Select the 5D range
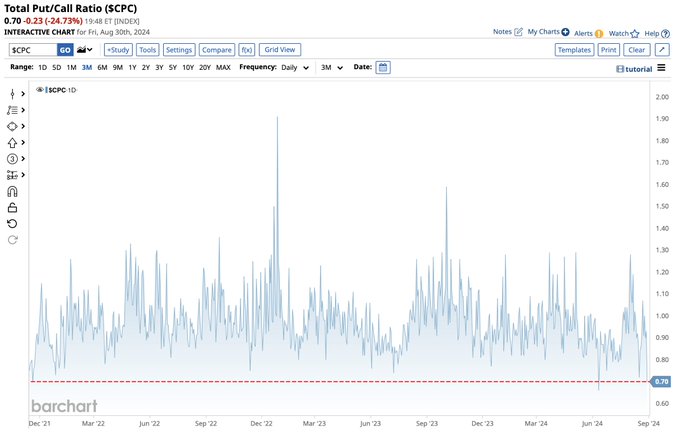679x435 pixels. click(x=57, y=68)
